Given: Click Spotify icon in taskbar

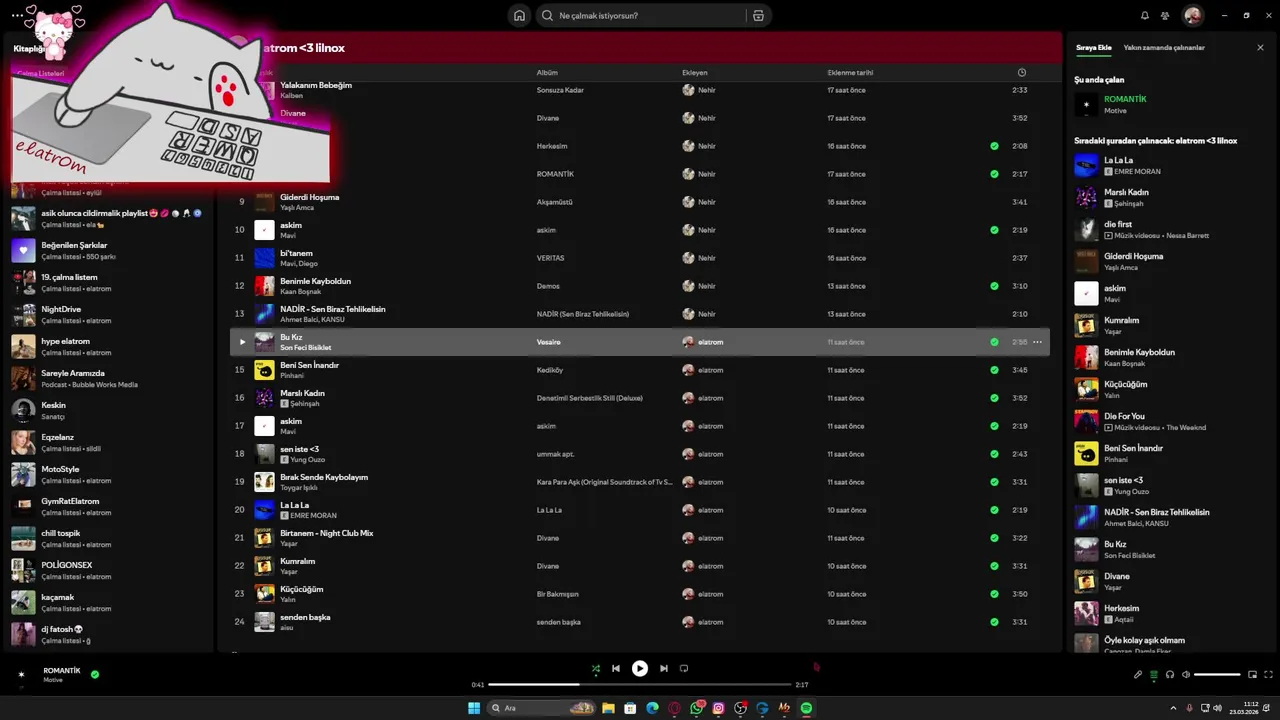Looking at the screenshot, I should tap(806, 708).
